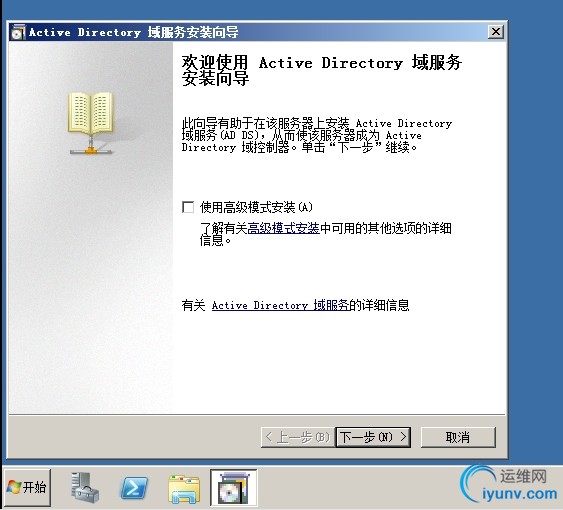The height and width of the screenshot is (510, 563).
Task: Click the wizard title bar icon
Action: [x=18, y=32]
